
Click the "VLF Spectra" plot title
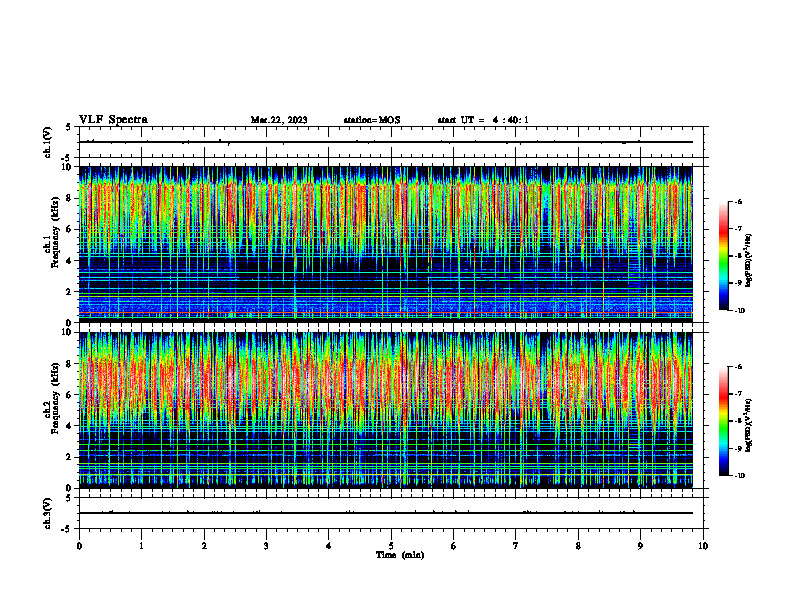coord(113,120)
